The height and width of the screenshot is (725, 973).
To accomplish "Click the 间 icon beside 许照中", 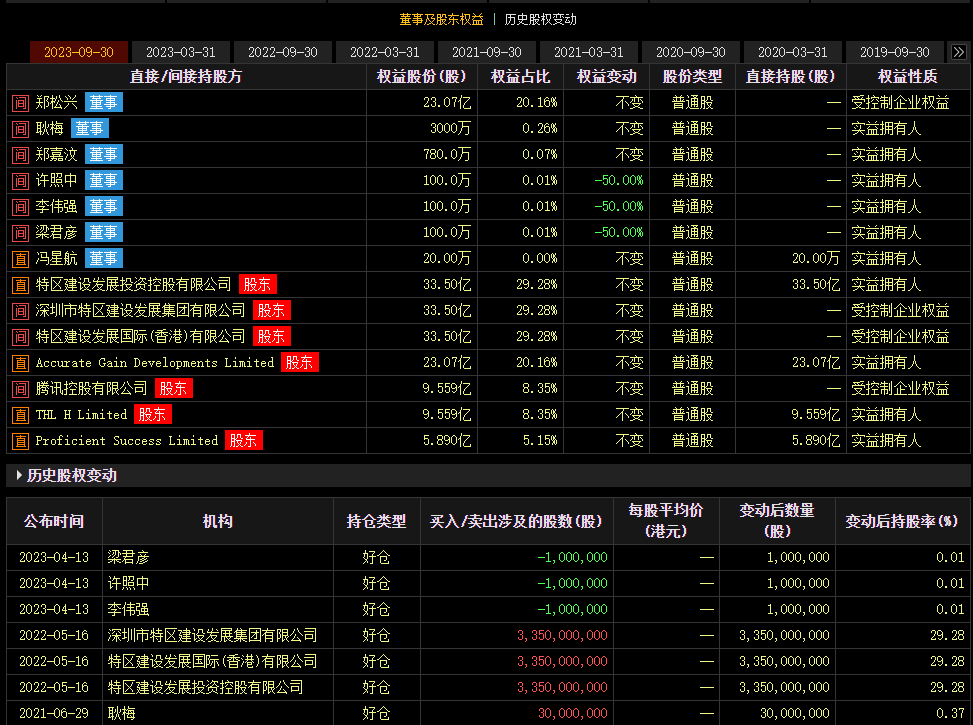I will pyautogui.click(x=20, y=180).
